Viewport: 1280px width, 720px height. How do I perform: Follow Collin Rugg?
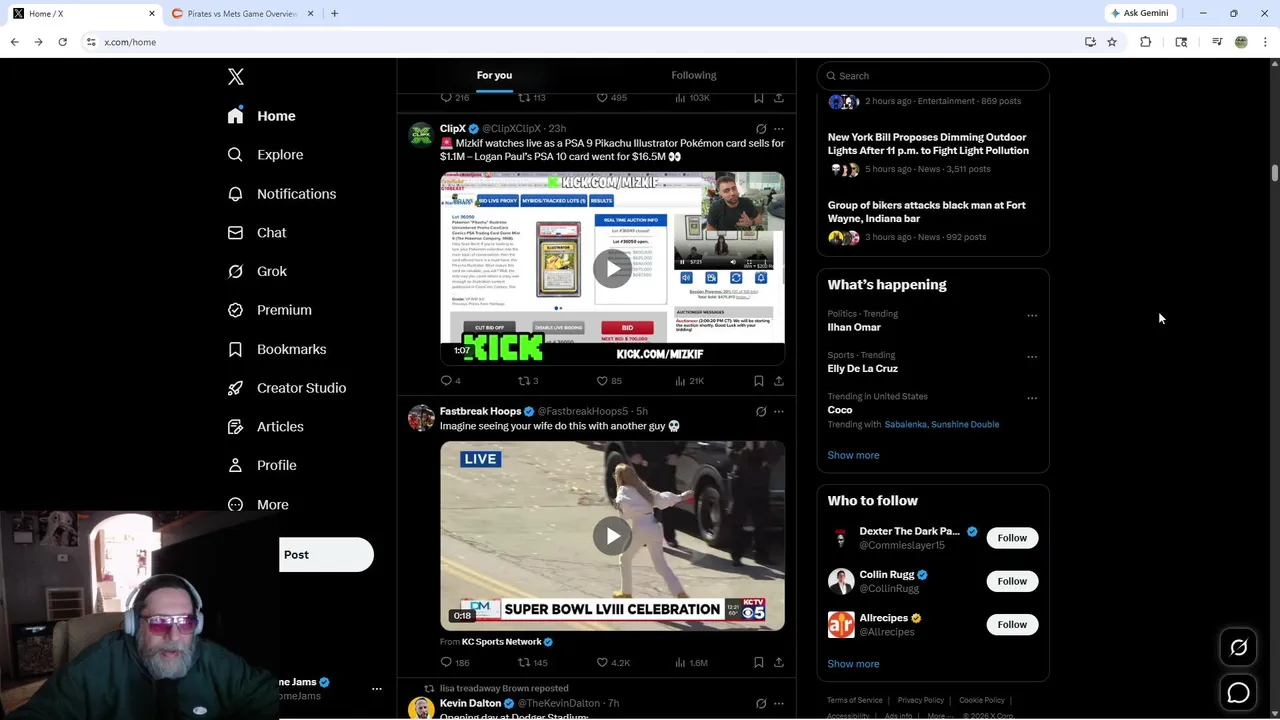click(1012, 581)
